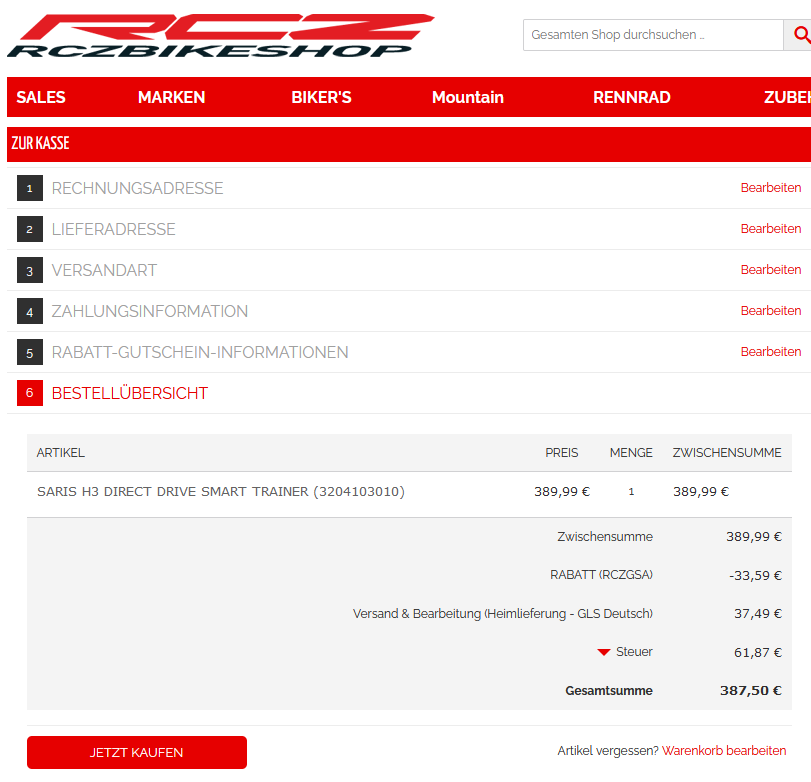Viewport: 811px width, 782px height.
Task: Edit the Rechnungsadresse step
Action: click(x=770, y=188)
